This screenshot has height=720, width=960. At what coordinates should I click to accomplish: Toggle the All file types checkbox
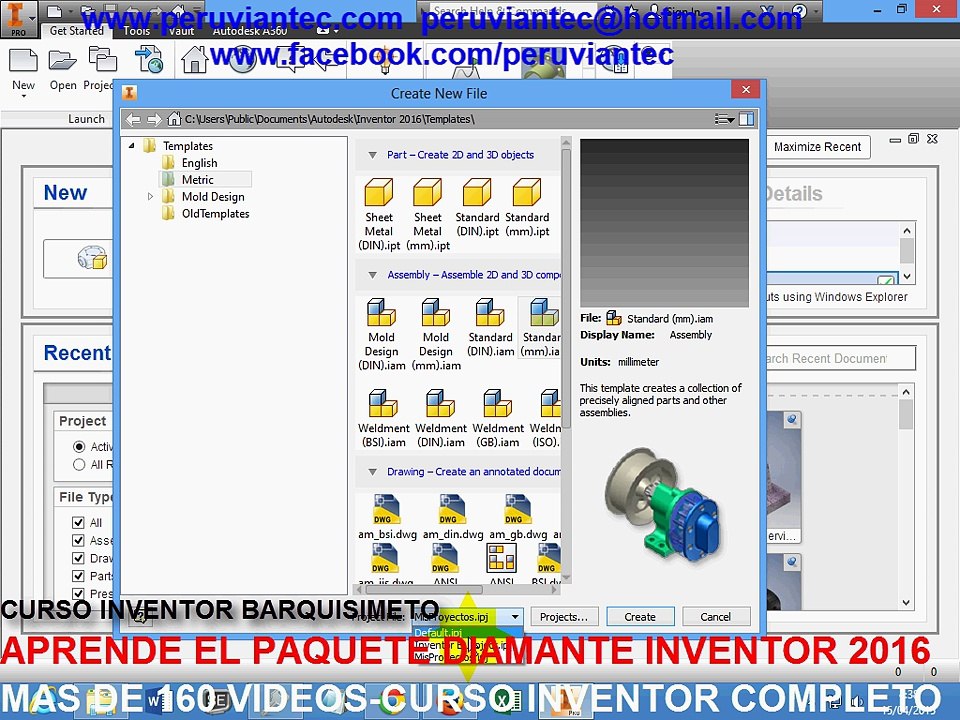coord(78,522)
